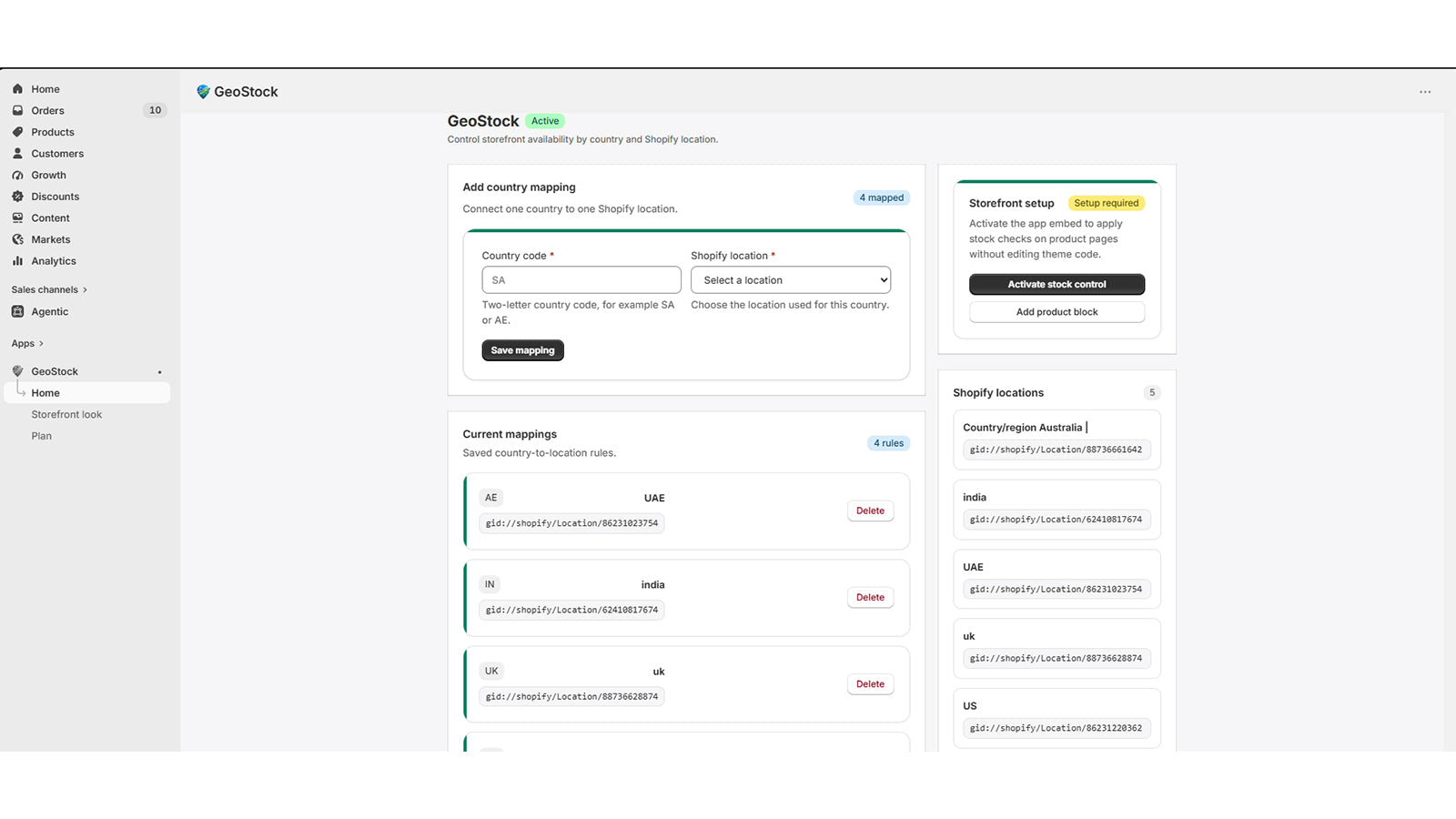1456x819 pixels.
Task: Go to Products page
Action: point(53,132)
